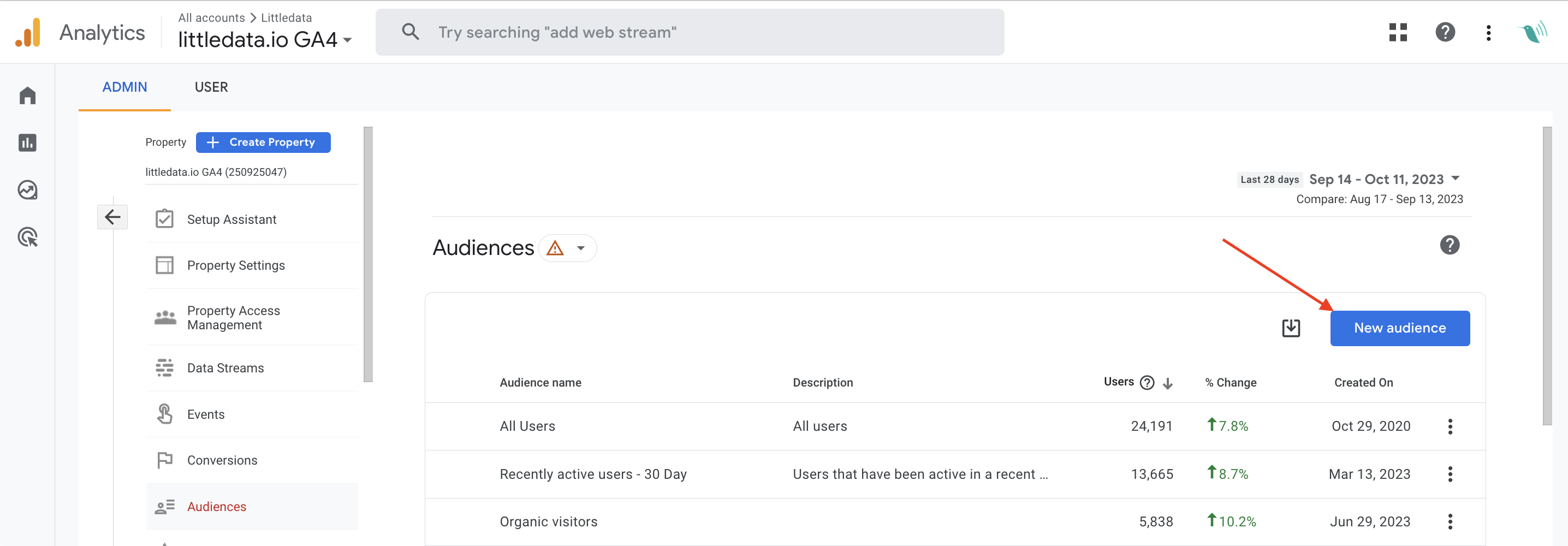Click the Users column info icon
The height and width of the screenshot is (546, 1568).
[1147, 382]
